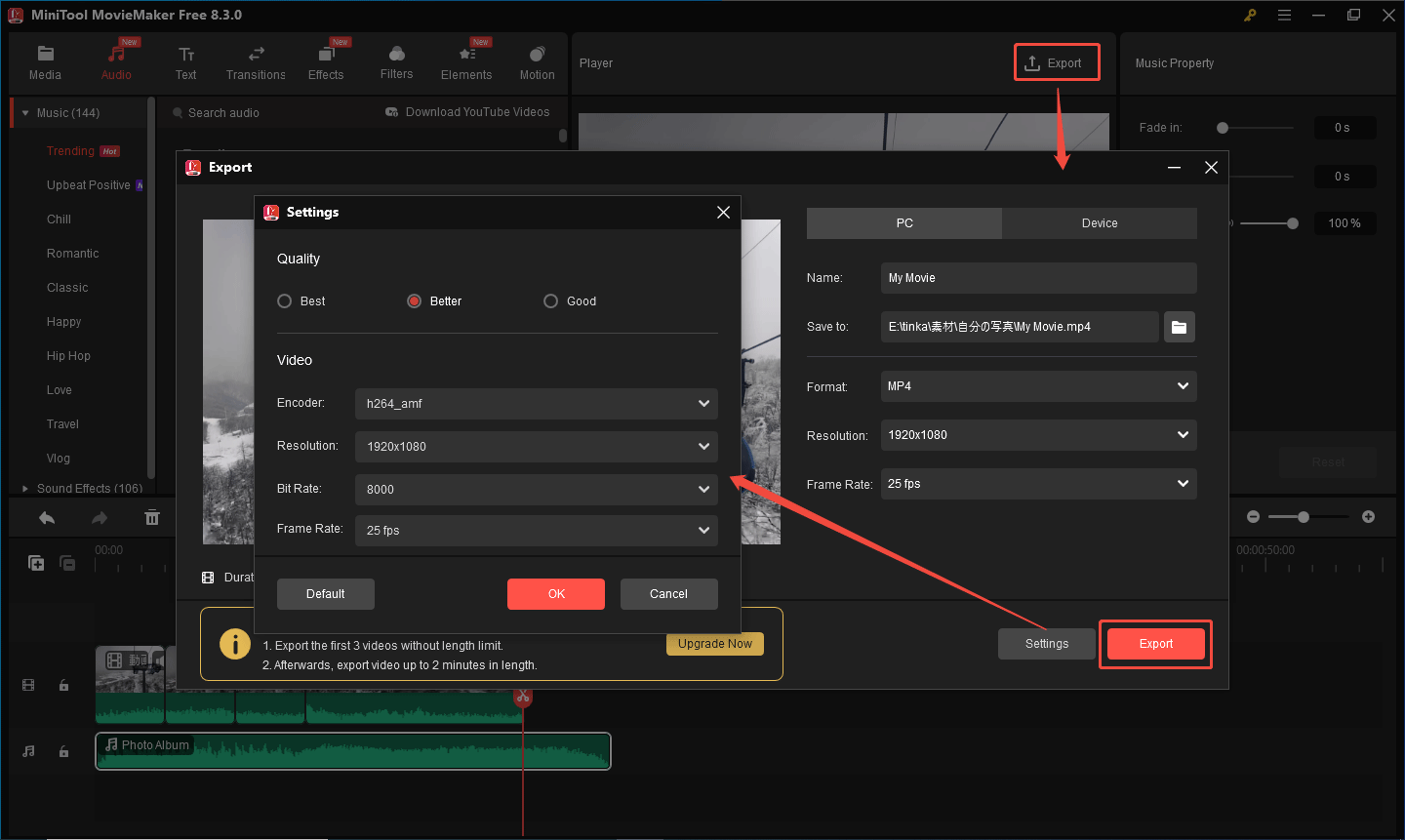Select the Good quality option
Image resolution: width=1405 pixels, height=840 pixels.
pyautogui.click(x=570, y=301)
